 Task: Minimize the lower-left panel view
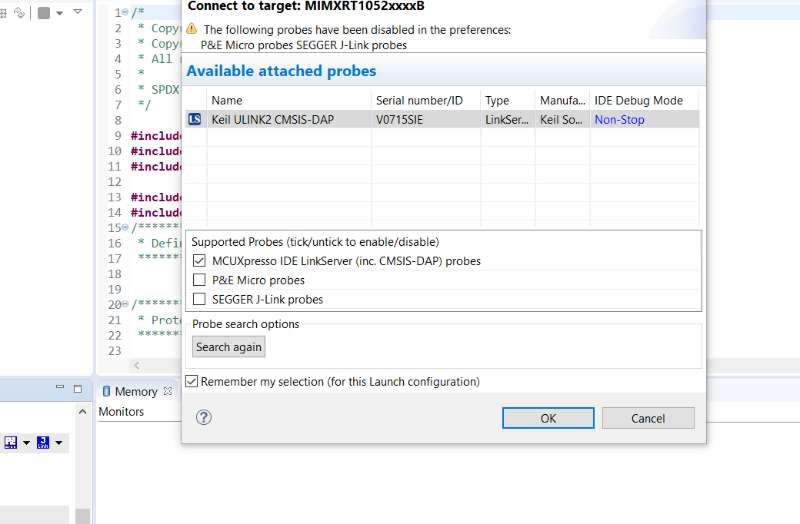58,389
